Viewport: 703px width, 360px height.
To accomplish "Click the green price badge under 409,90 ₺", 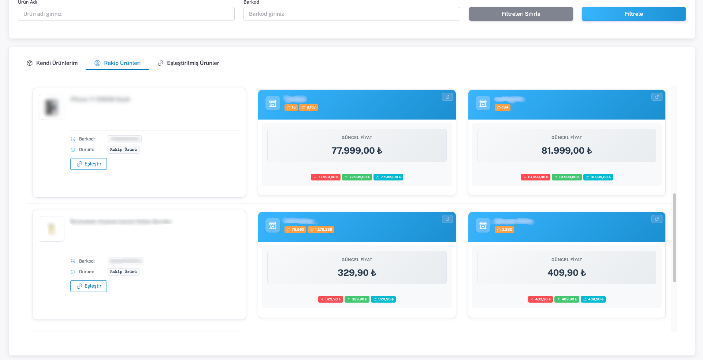I will click(x=567, y=299).
